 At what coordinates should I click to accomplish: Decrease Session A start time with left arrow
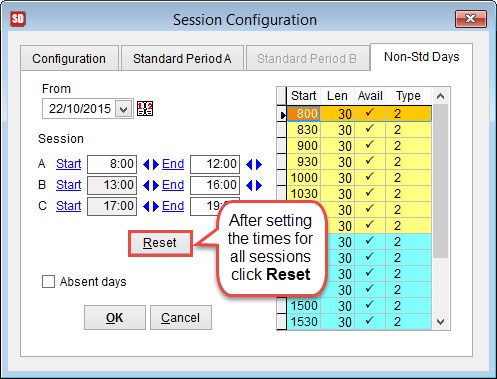click(146, 164)
